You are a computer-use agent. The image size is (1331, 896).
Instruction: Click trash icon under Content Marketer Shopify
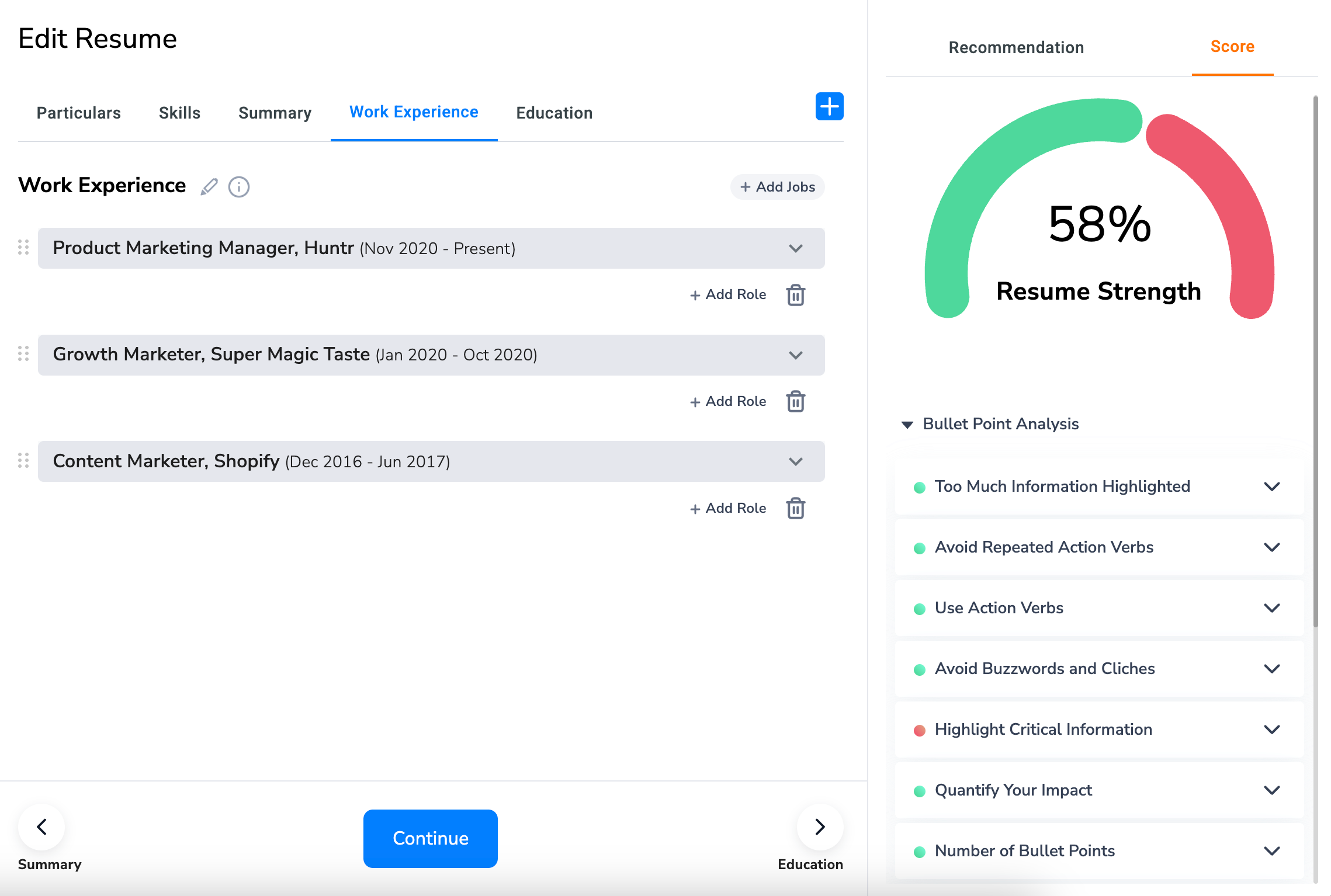(795, 508)
